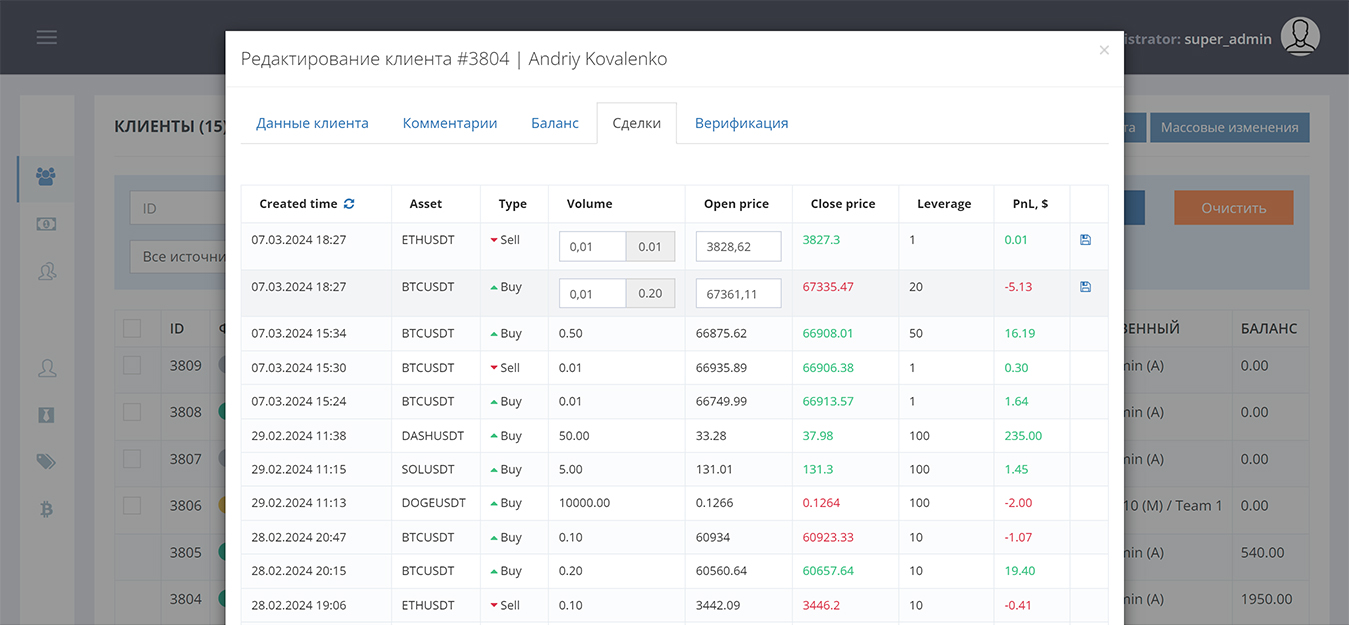The height and width of the screenshot is (625, 1349).
Task: Click the ETHUSDT open price input 3828,62
Action: (x=738, y=247)
